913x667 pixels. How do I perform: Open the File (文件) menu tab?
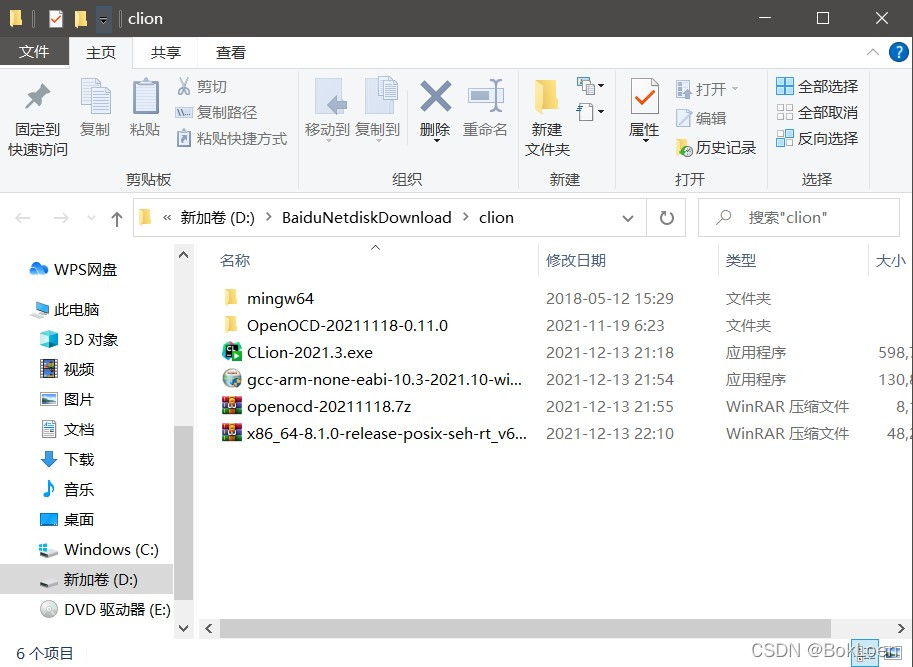tap(34, 52)
